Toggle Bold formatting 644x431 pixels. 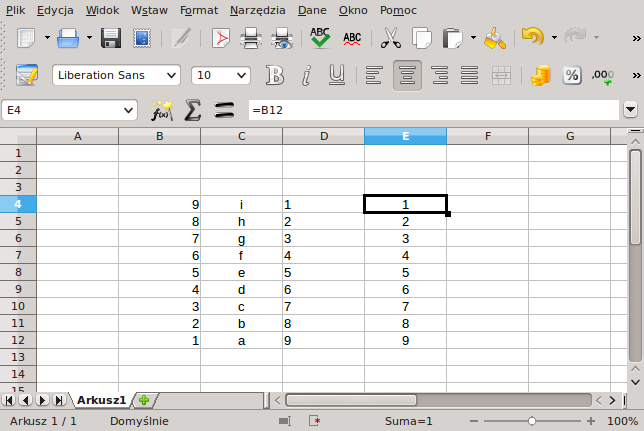click(275, 75)
